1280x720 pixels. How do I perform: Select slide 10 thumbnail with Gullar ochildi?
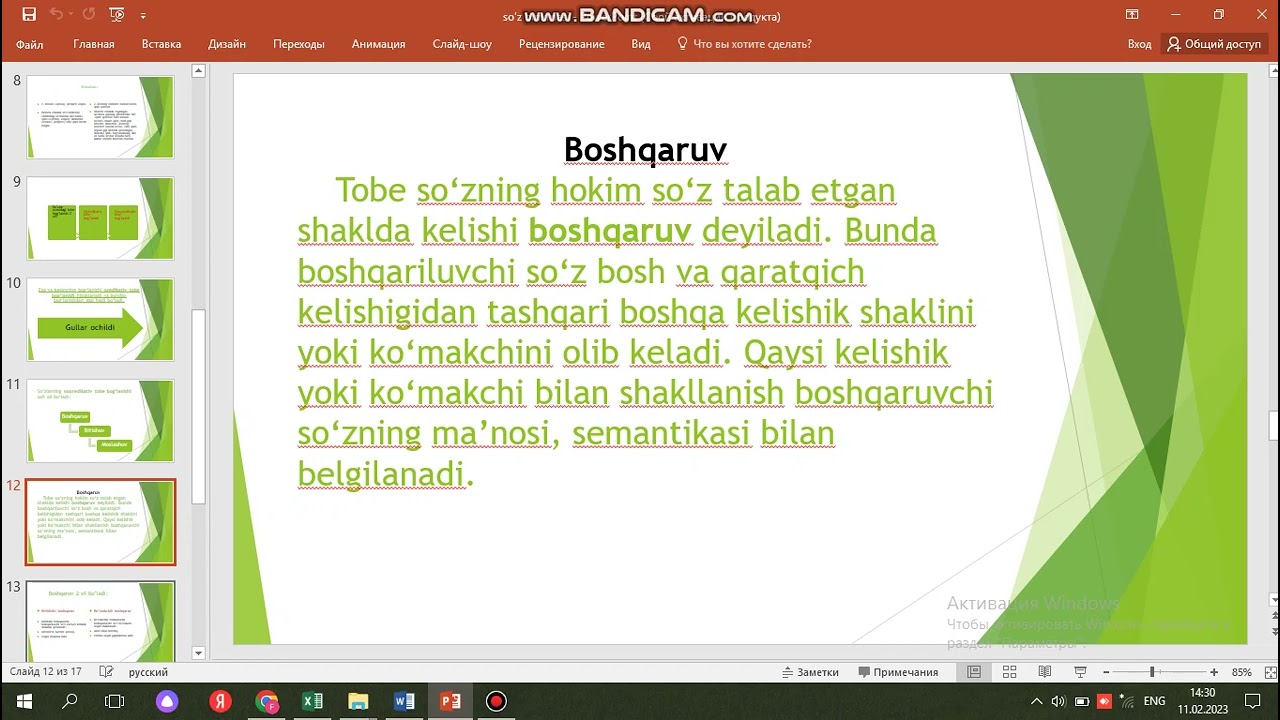pos(100,319)
